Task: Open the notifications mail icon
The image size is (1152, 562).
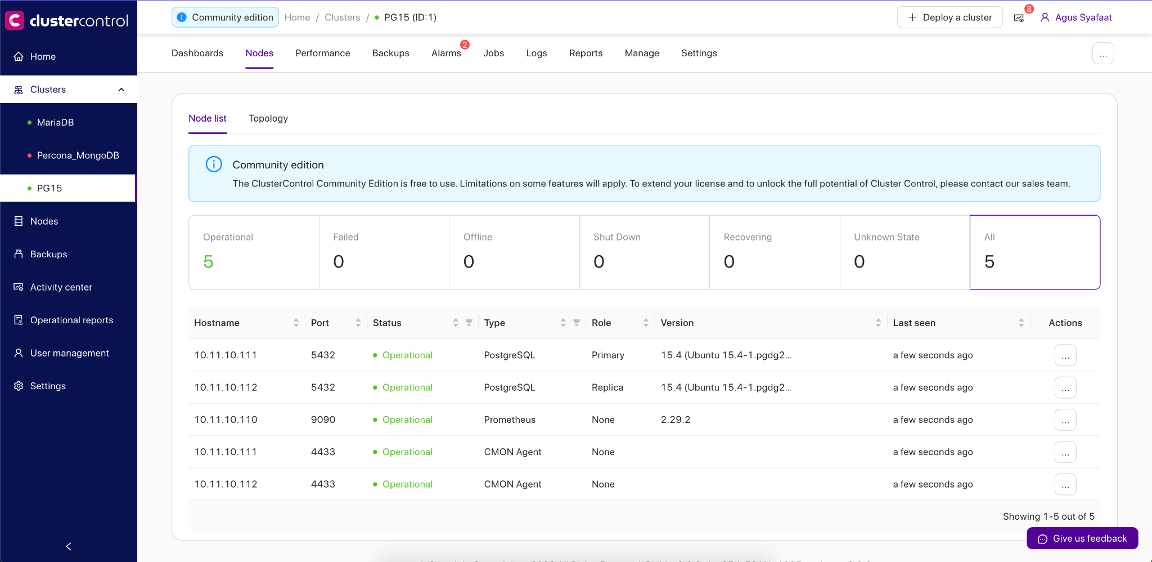Action: click(1018, 18)
